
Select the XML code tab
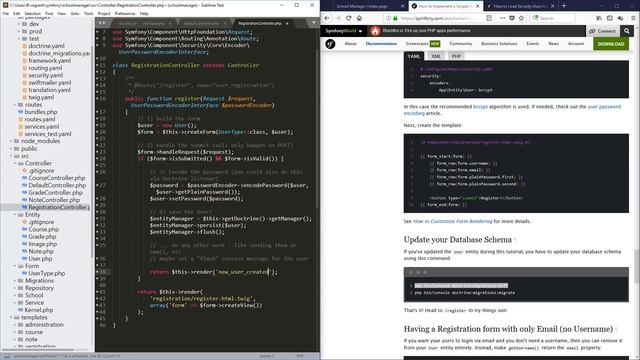pos(436,56)
